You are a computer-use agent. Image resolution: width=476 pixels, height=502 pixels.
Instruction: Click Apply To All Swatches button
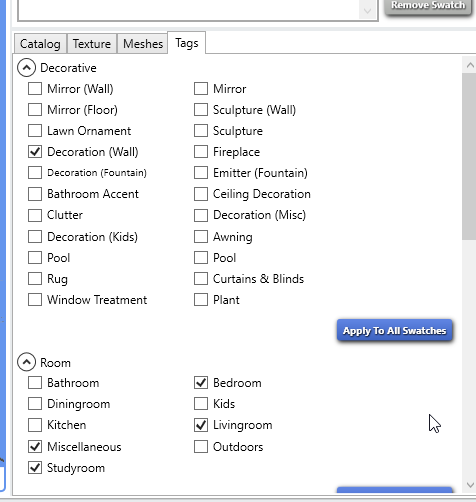click(x=394, y=330)
